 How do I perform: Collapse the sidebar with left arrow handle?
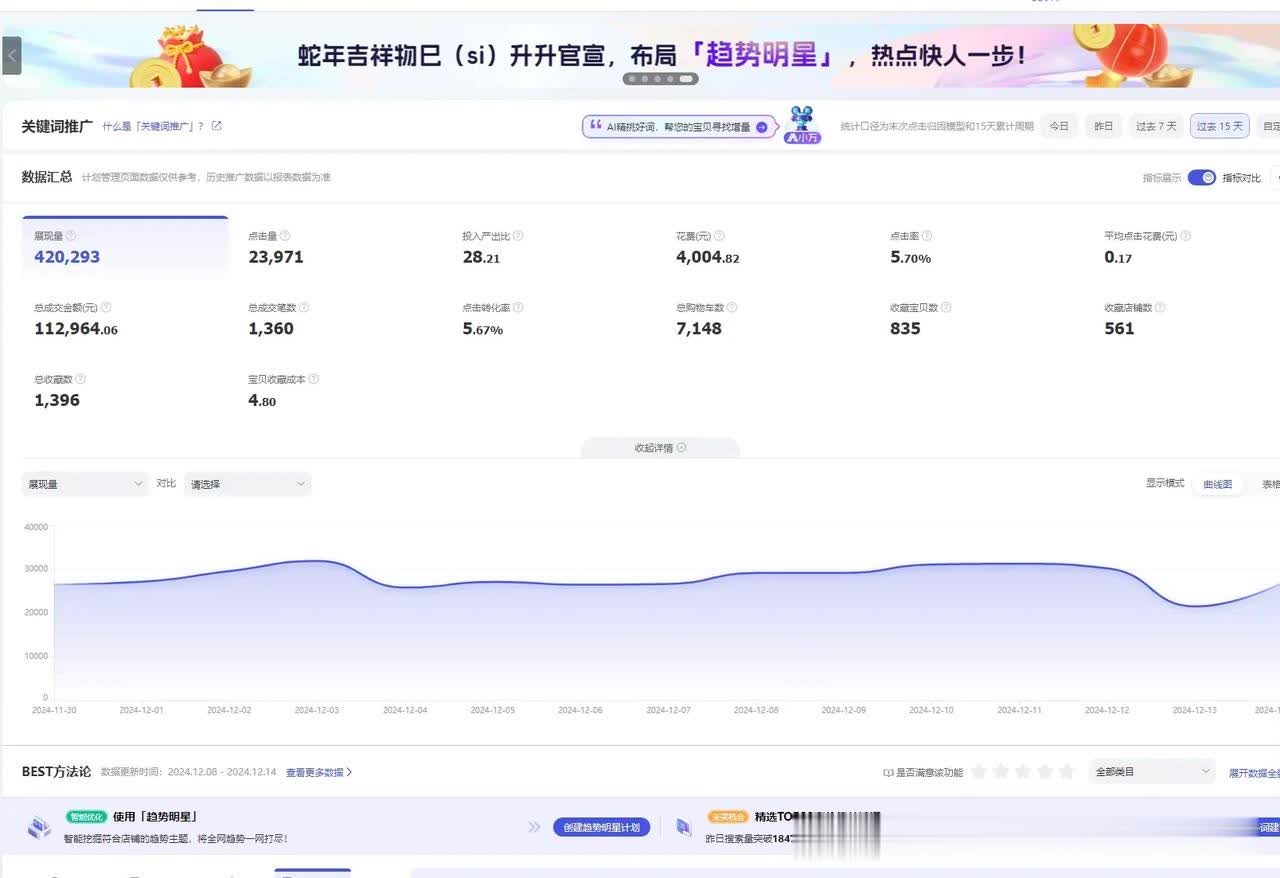point(12,55)
